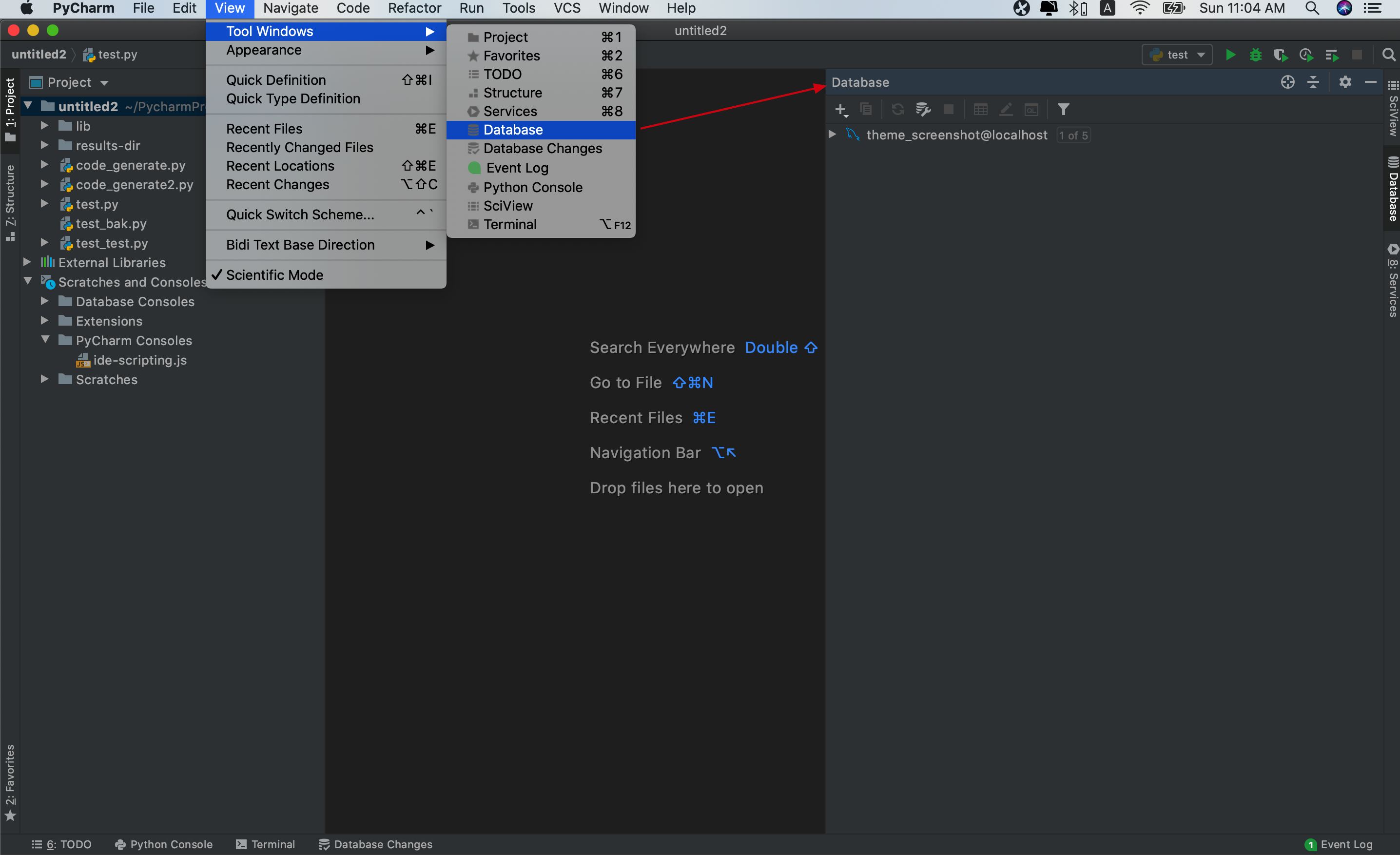1400x855 pixels.
Task: Open Database panel gear settings
Action: tap(1345, 82)
